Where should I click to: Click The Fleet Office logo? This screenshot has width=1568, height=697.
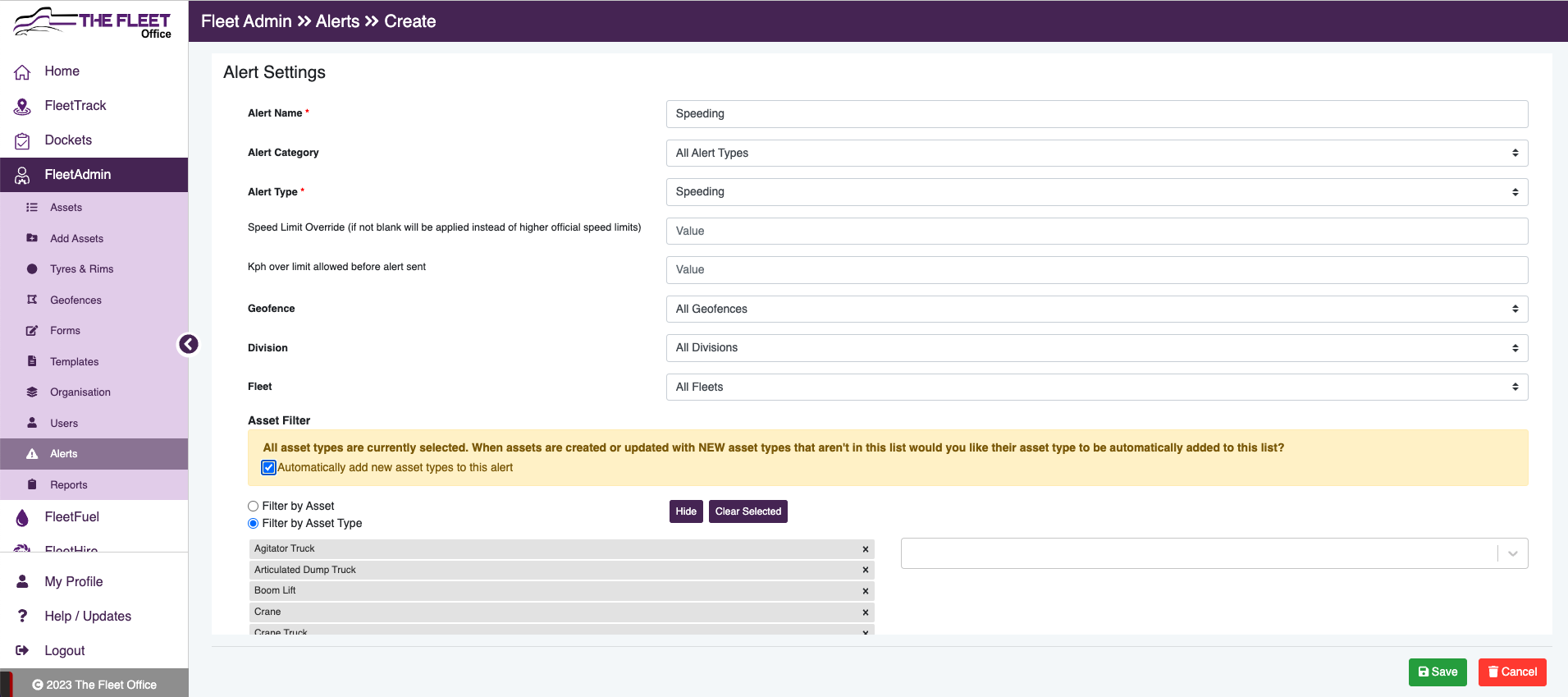[x=93, y=23]
